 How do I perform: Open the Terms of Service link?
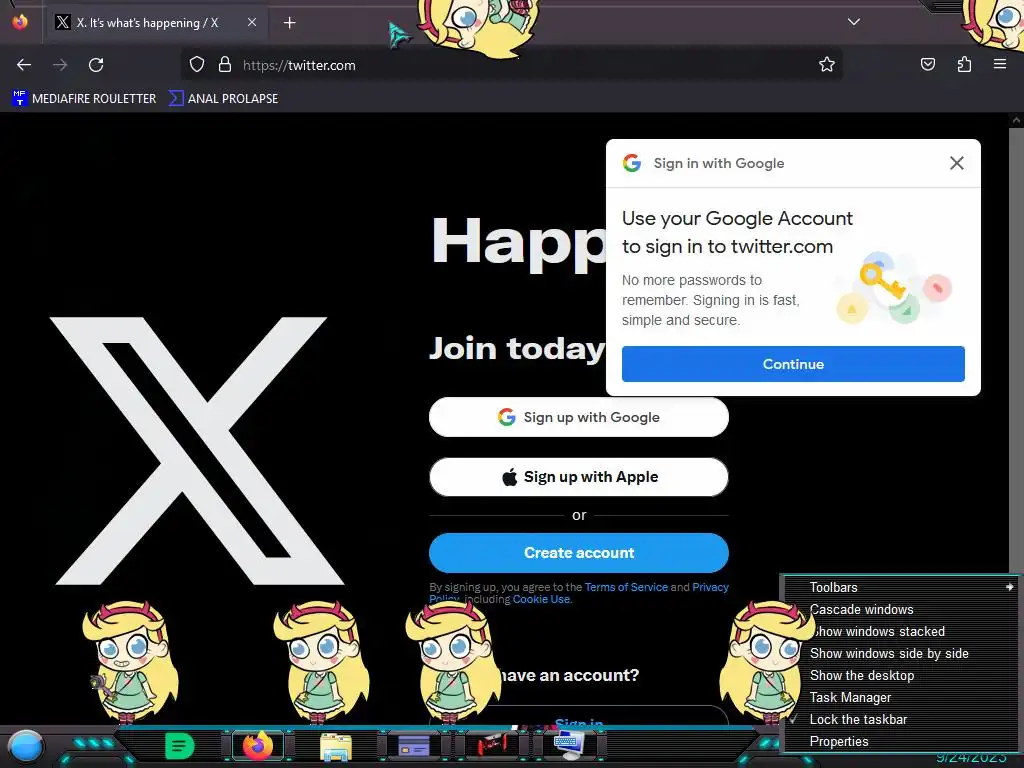626,587
